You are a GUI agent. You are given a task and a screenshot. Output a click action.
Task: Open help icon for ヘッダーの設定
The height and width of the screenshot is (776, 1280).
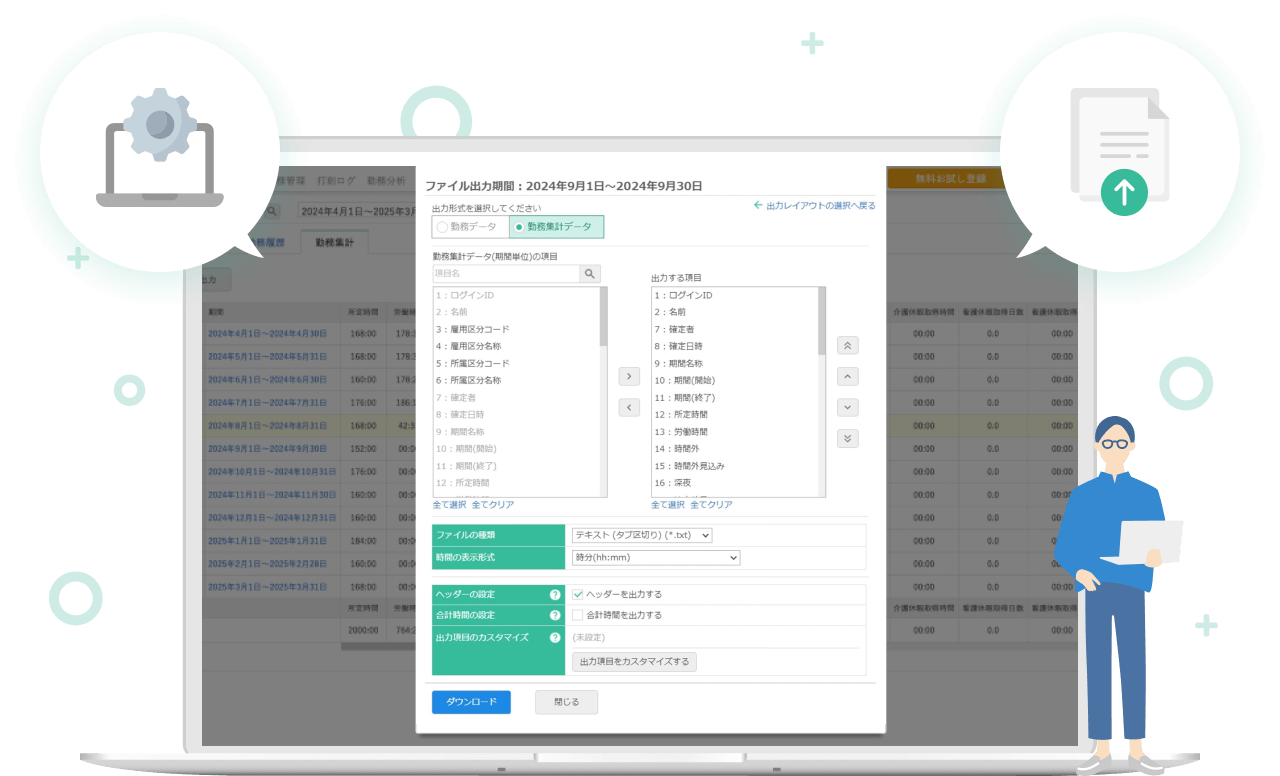coord(555,594)
